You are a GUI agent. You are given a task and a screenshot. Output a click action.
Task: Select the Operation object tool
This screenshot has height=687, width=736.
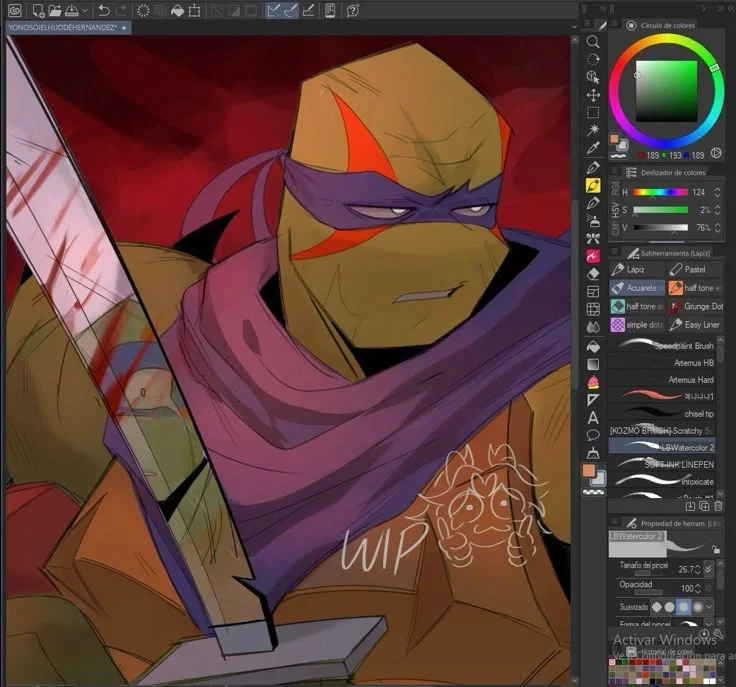coord(593,77)
